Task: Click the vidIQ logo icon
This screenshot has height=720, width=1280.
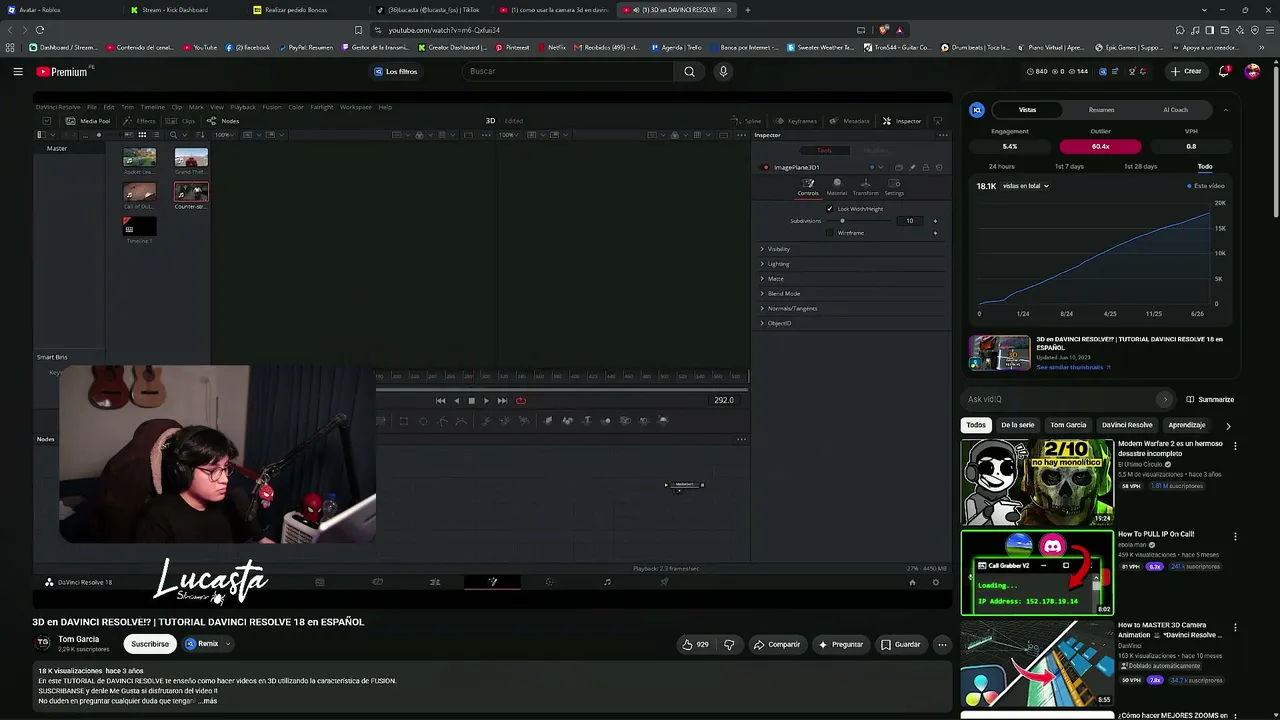Action: click(977, 110)
